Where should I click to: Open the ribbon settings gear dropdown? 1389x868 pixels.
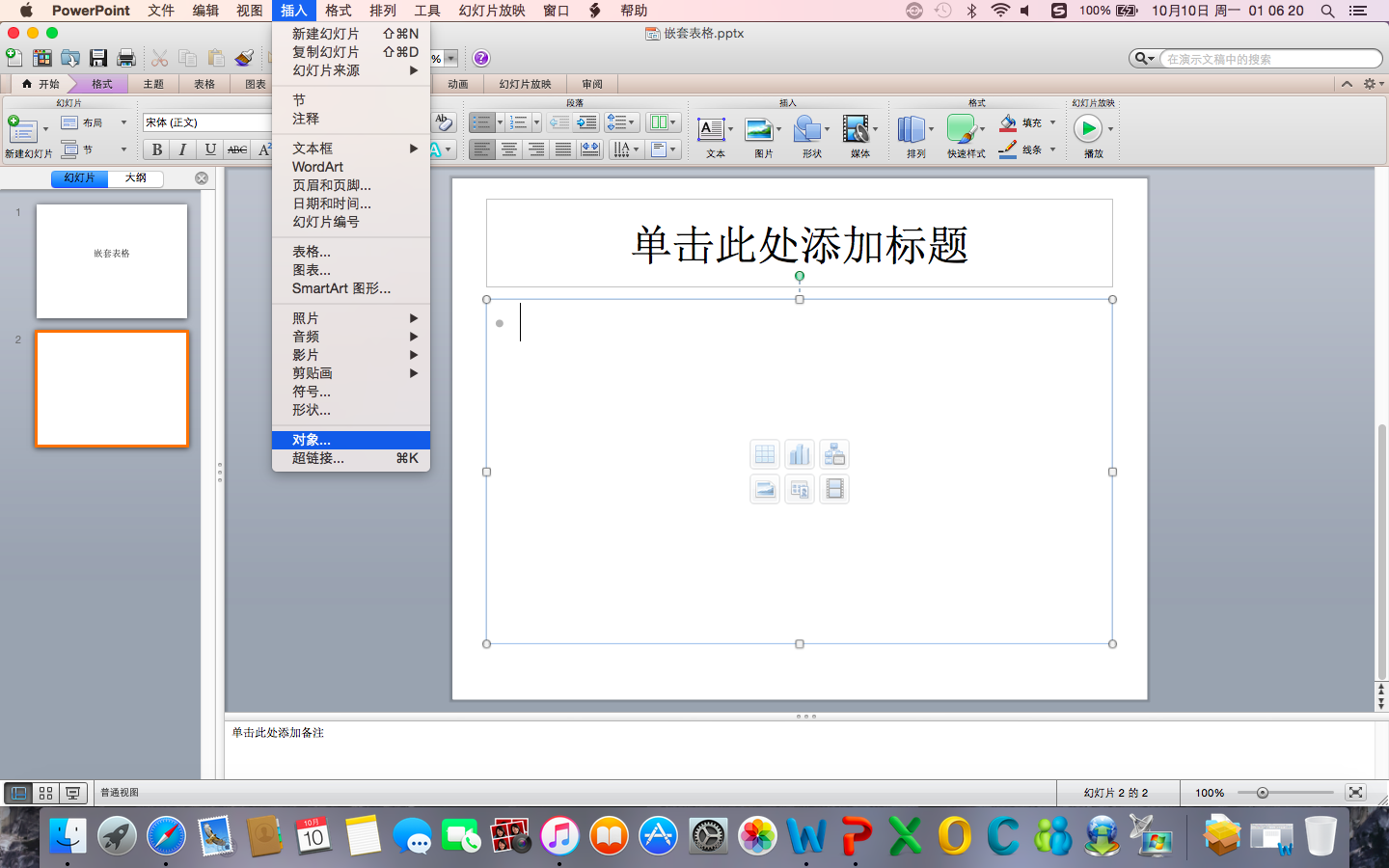[1374, 84]
